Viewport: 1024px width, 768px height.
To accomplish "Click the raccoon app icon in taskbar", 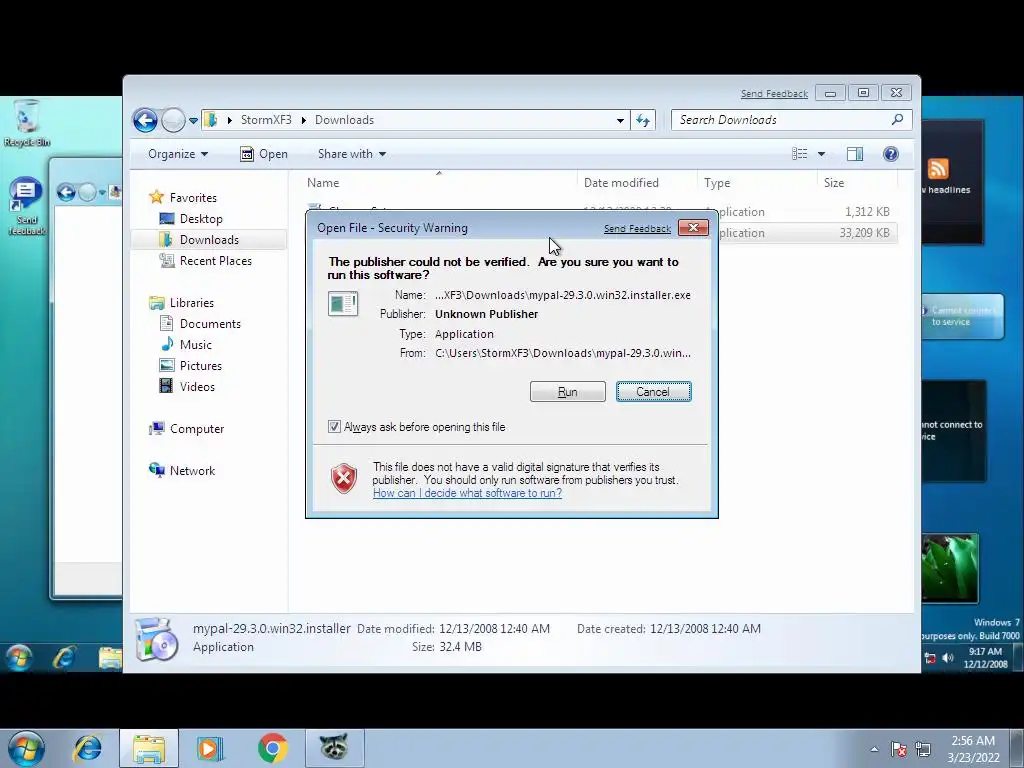I will (334, 747).
